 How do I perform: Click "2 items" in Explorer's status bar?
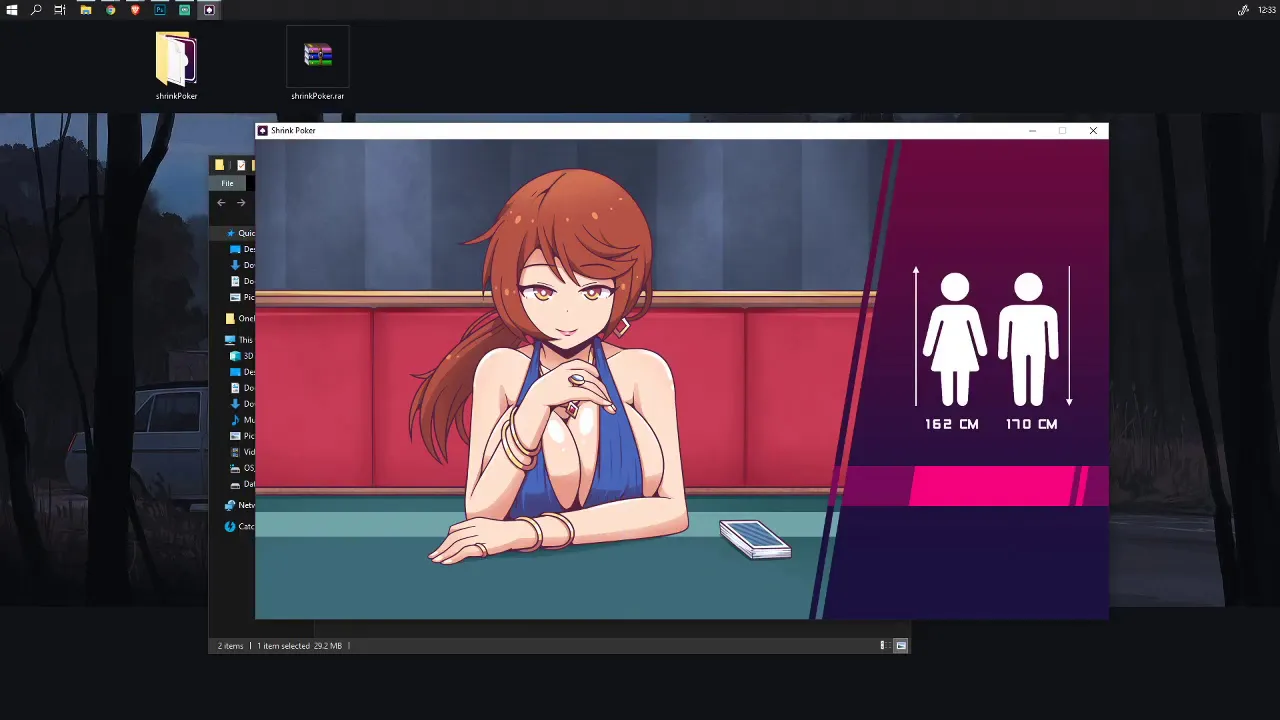point(231,646)
